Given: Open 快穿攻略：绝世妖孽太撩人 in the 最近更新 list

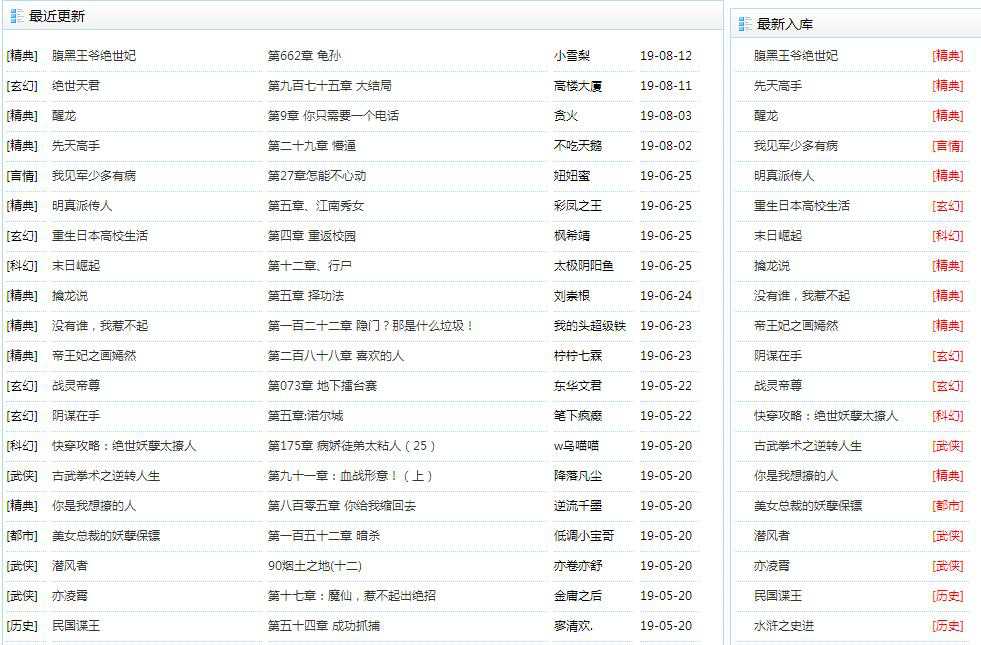Looking at the screenshot, I should click(124, 446).
